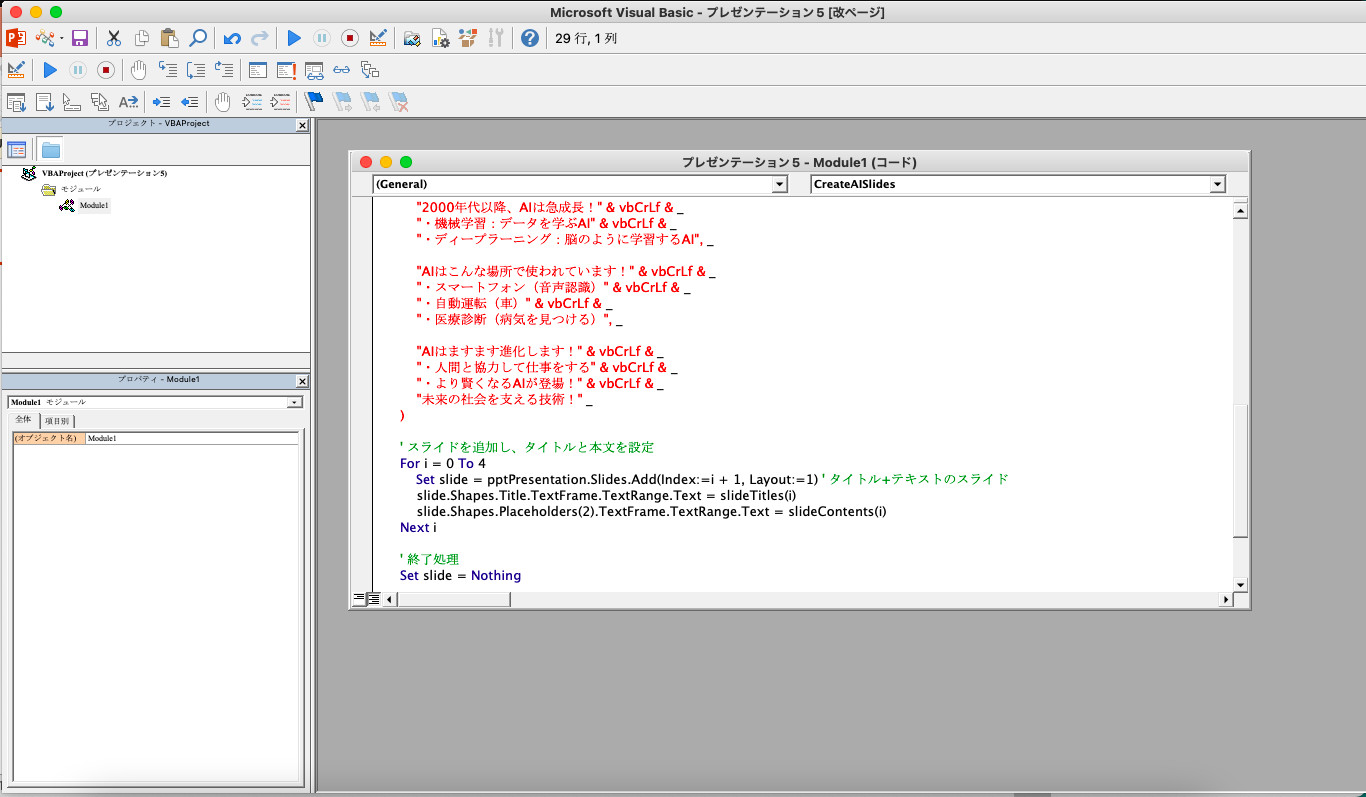Toggle a bookmark with the blue flag
The height and width of the screenshot is (797, 1366).
tap(314, 101)
